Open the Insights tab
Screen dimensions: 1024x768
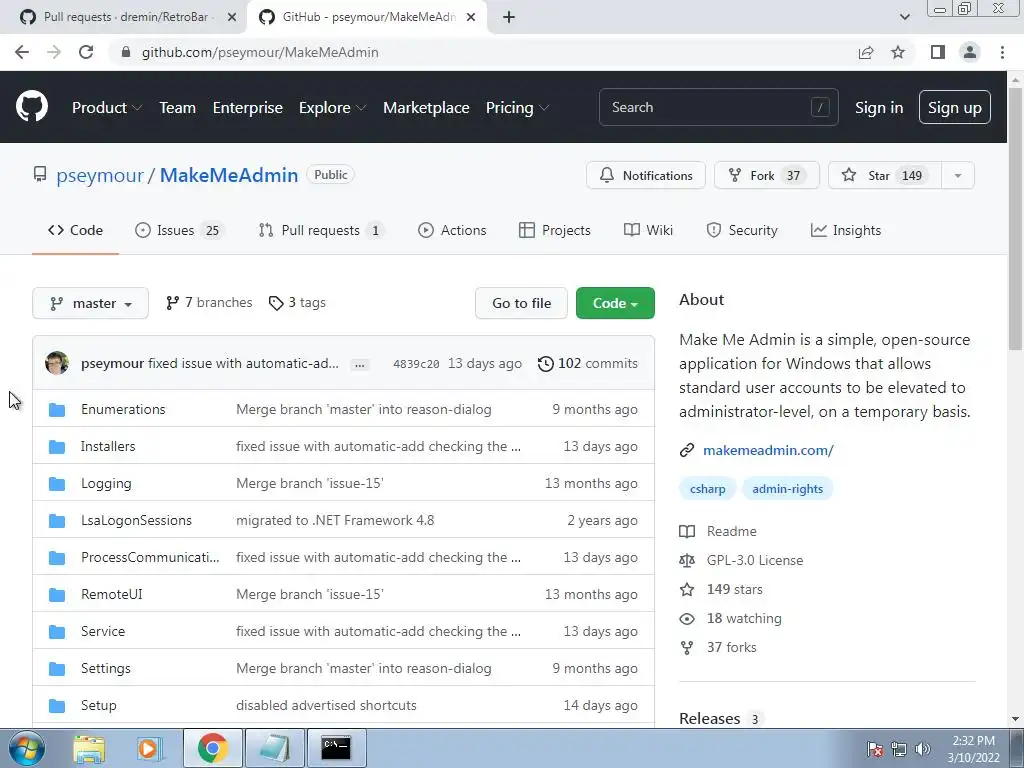[x=846, y=231]
